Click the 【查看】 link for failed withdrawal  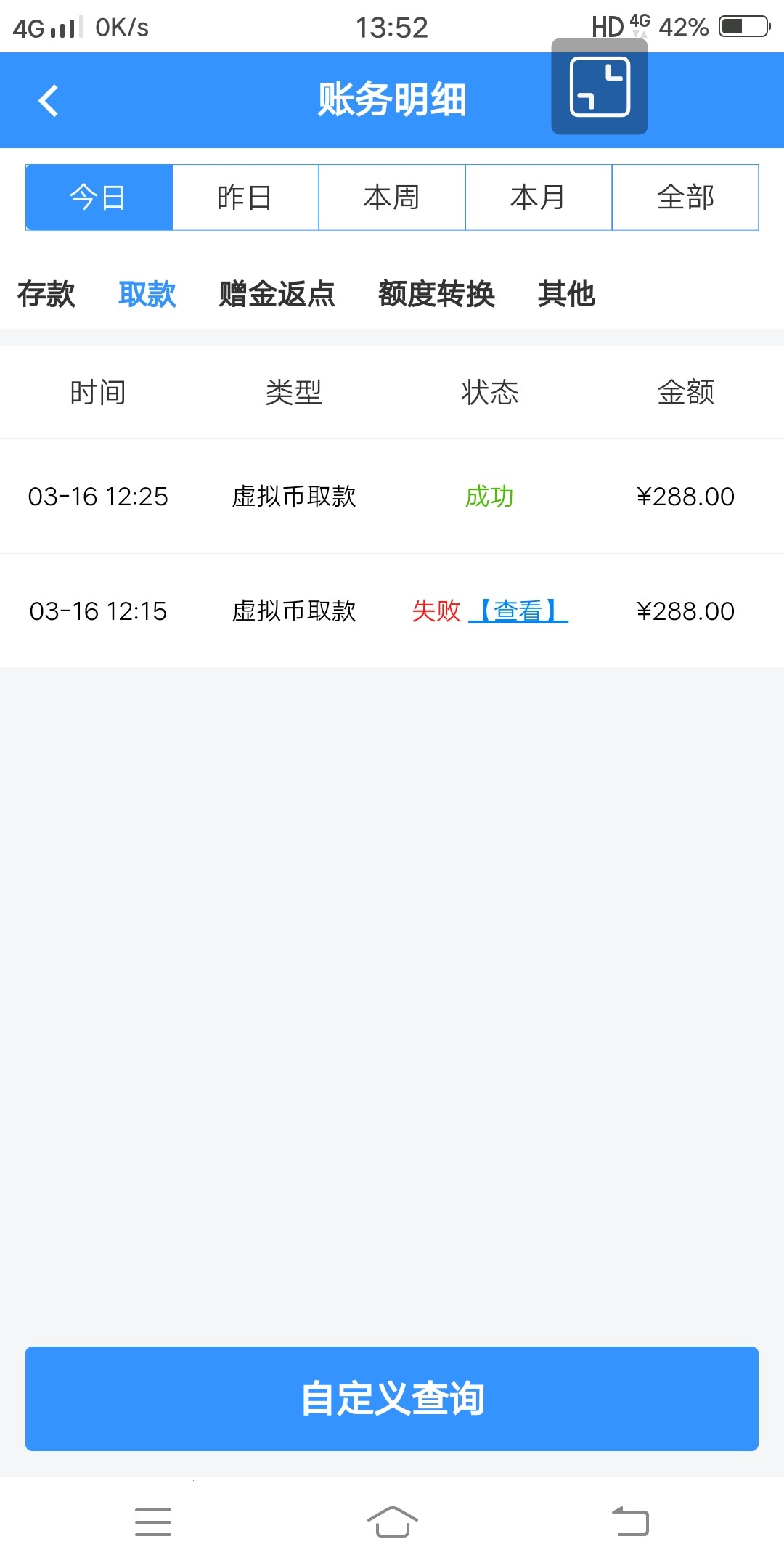click(518, 611)
